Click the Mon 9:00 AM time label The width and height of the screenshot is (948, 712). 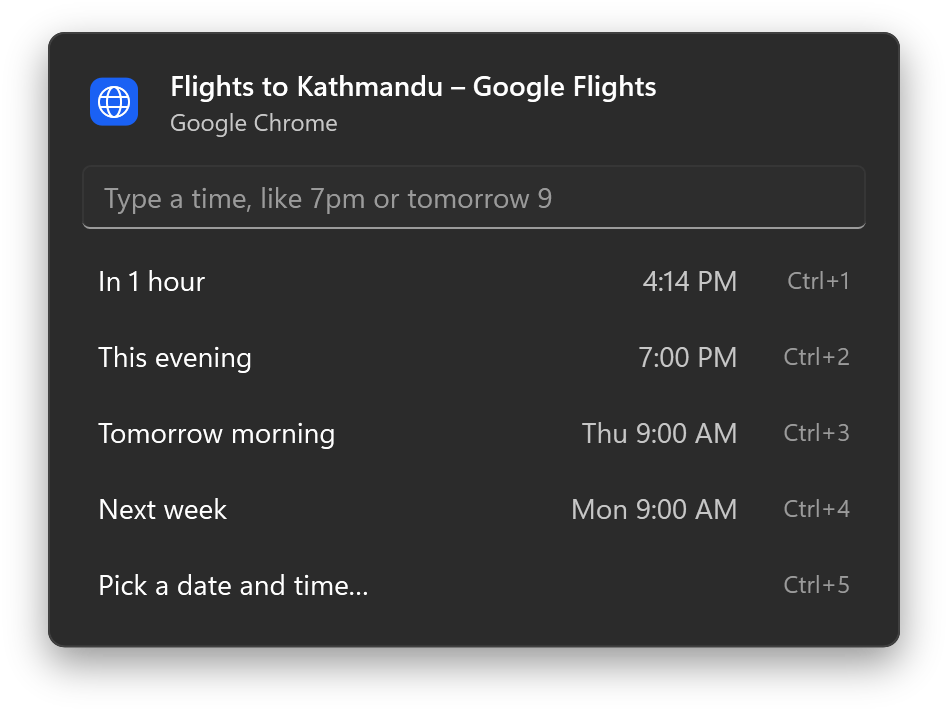click(654, 510)
